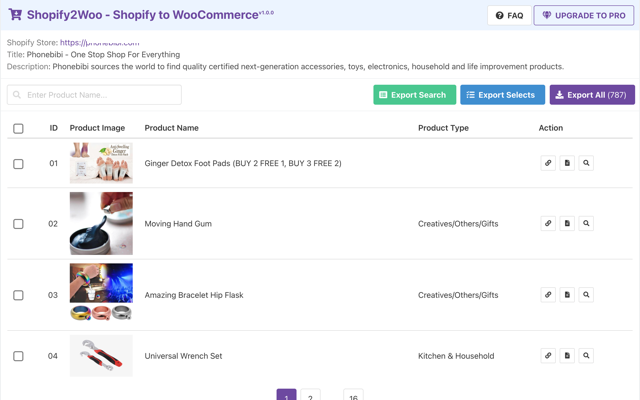Open Moving Hand Gum product thumbnail
640x400 pixels.
pos(101,223)
